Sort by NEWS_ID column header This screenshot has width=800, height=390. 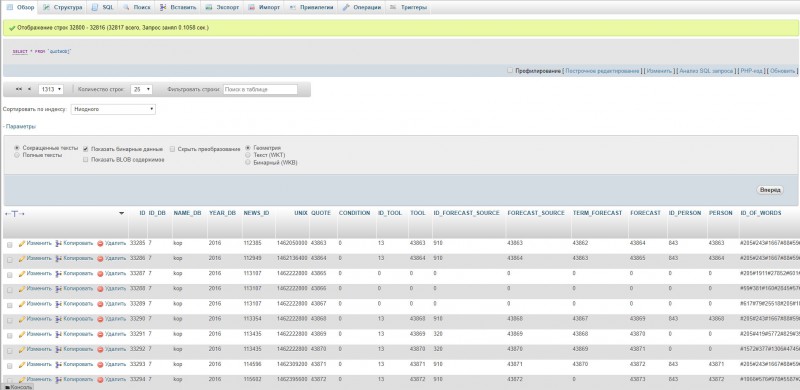coord(256,213)
